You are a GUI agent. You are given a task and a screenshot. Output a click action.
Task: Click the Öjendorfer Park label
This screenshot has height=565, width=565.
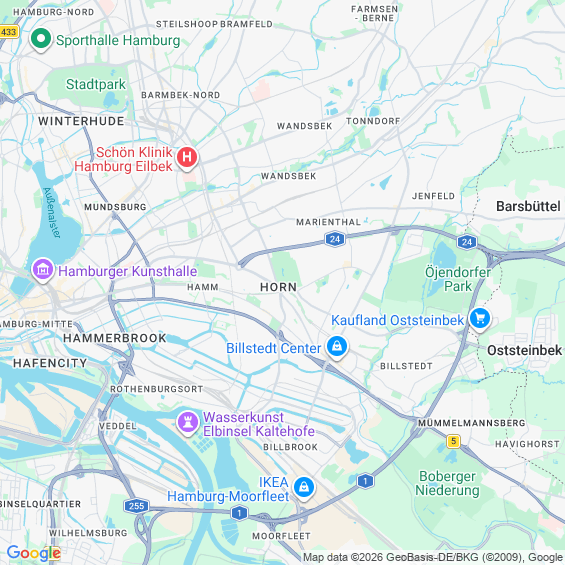[x=458, y=279]
